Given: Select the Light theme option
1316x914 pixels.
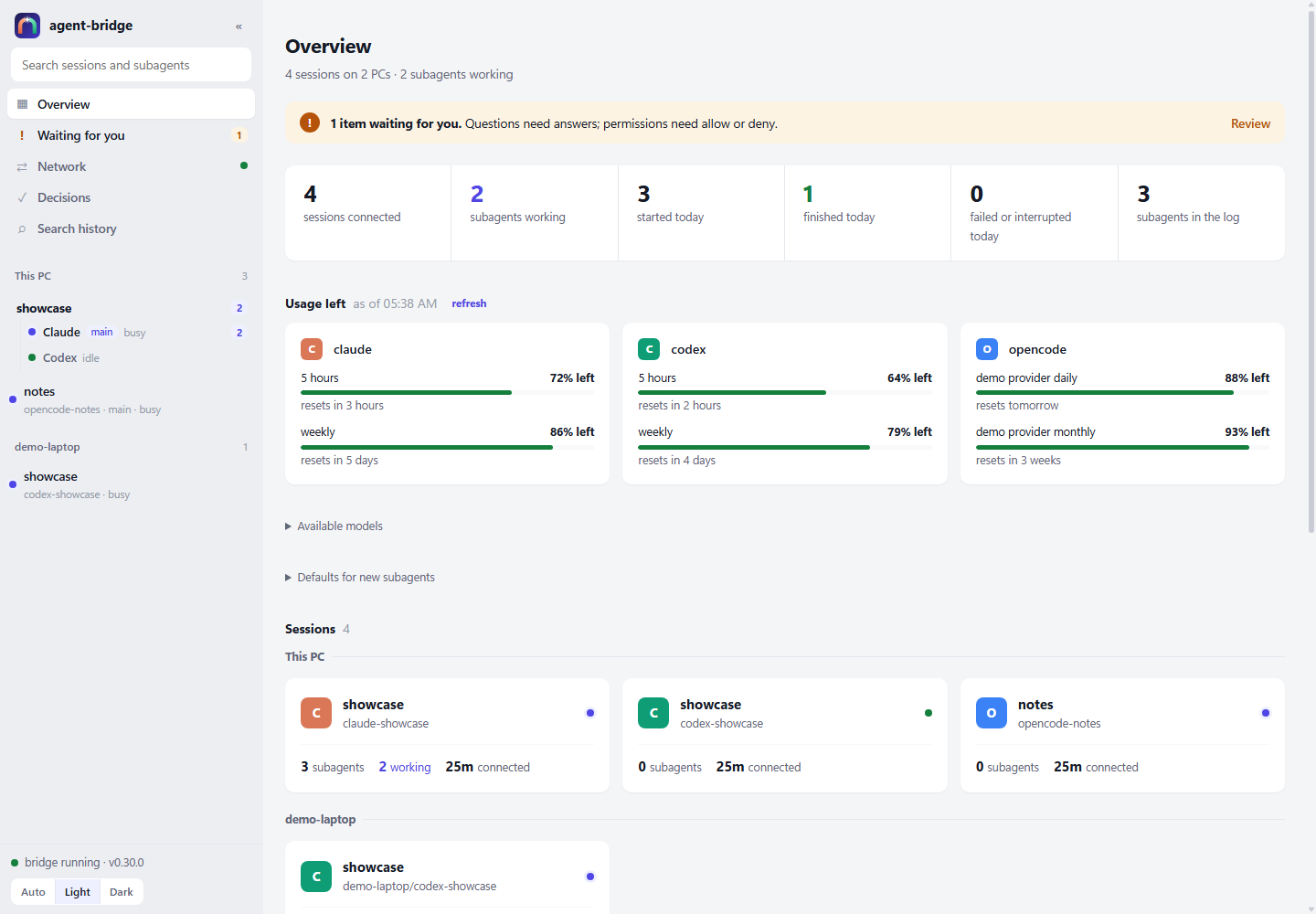Looking at the screenshot, I should 78,892.
